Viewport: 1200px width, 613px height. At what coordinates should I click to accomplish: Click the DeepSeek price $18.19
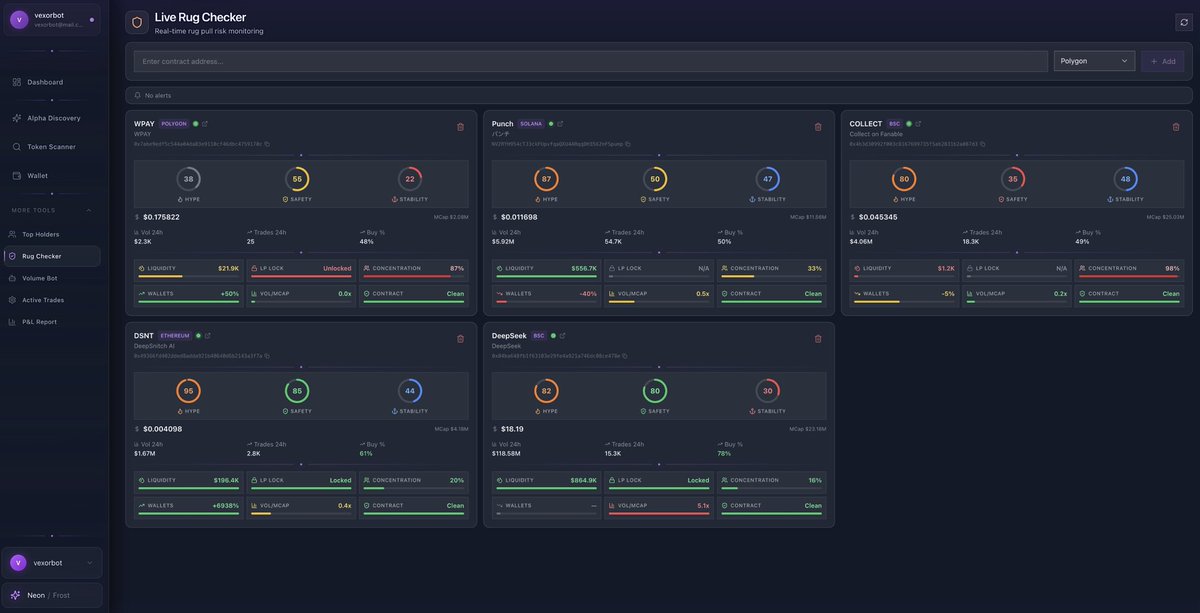512,429
